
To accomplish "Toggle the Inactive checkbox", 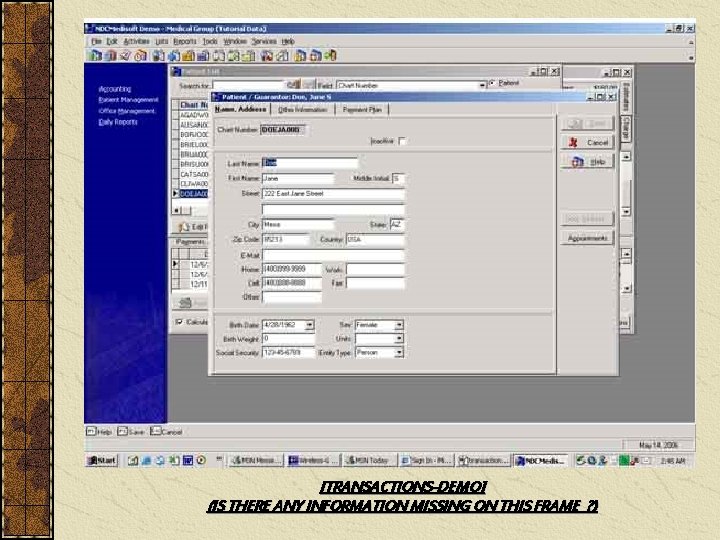I will click(402, 141).
